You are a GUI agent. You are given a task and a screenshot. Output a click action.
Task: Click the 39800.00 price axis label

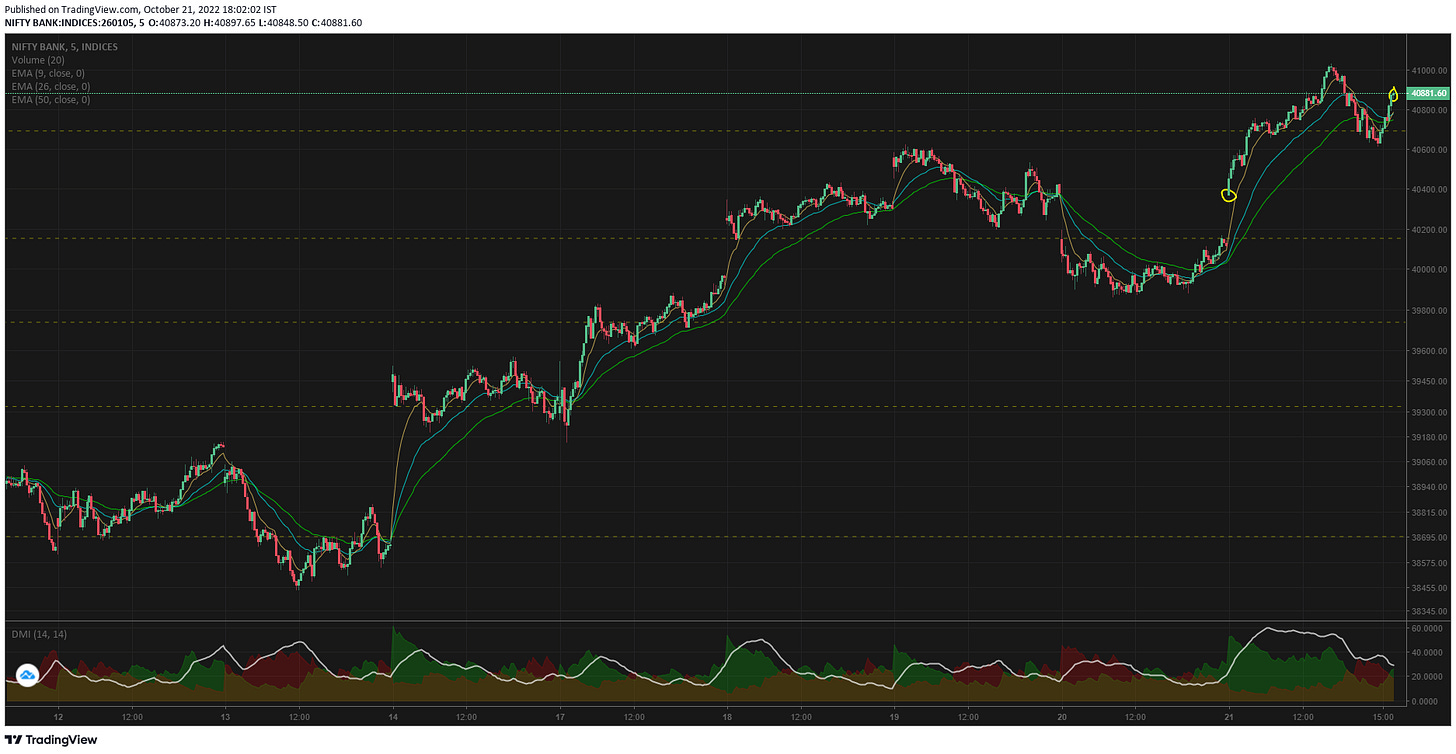click(x=1430, y=311)
